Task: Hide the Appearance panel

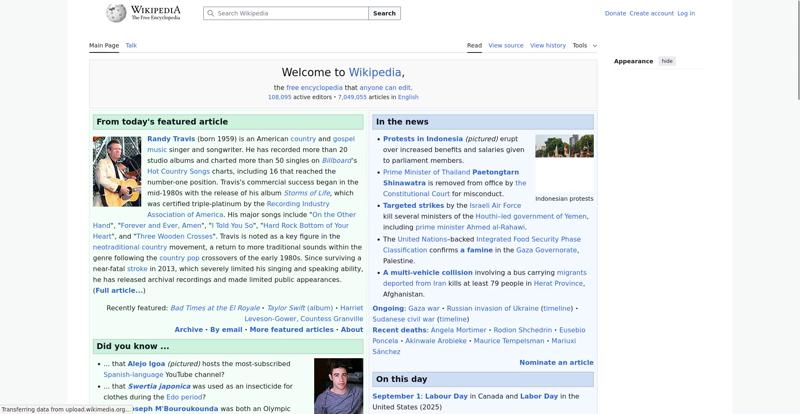Action: coord(667,61)
